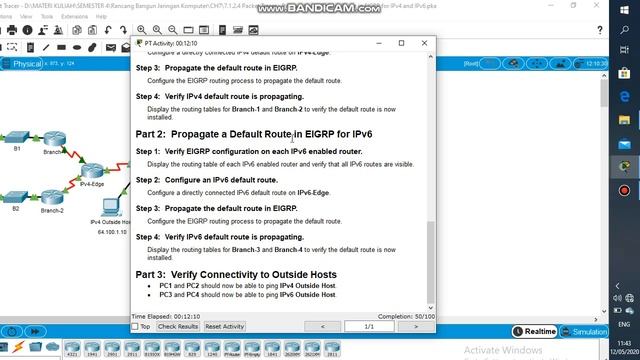This screenshot has height=360, width=640.
Task: Launch the Activity Wizard icon
Action: point(43,30)
